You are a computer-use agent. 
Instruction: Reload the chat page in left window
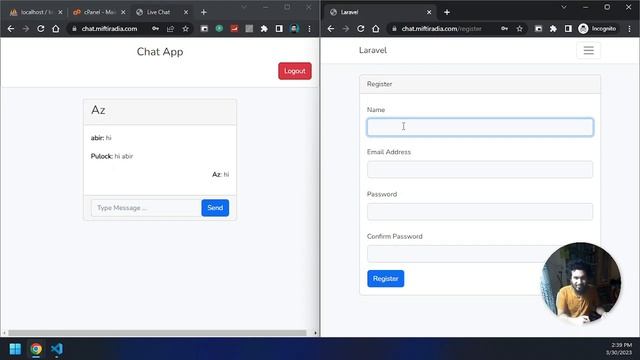pos(40,29)
